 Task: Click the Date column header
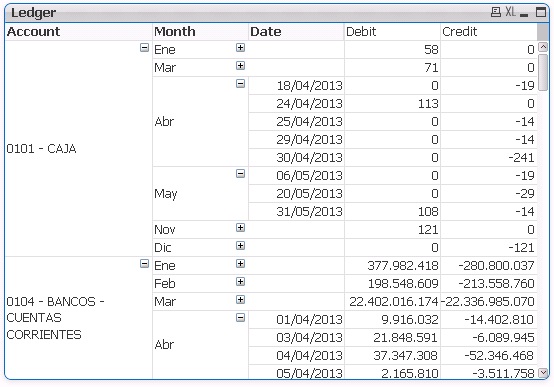(296, 31)
